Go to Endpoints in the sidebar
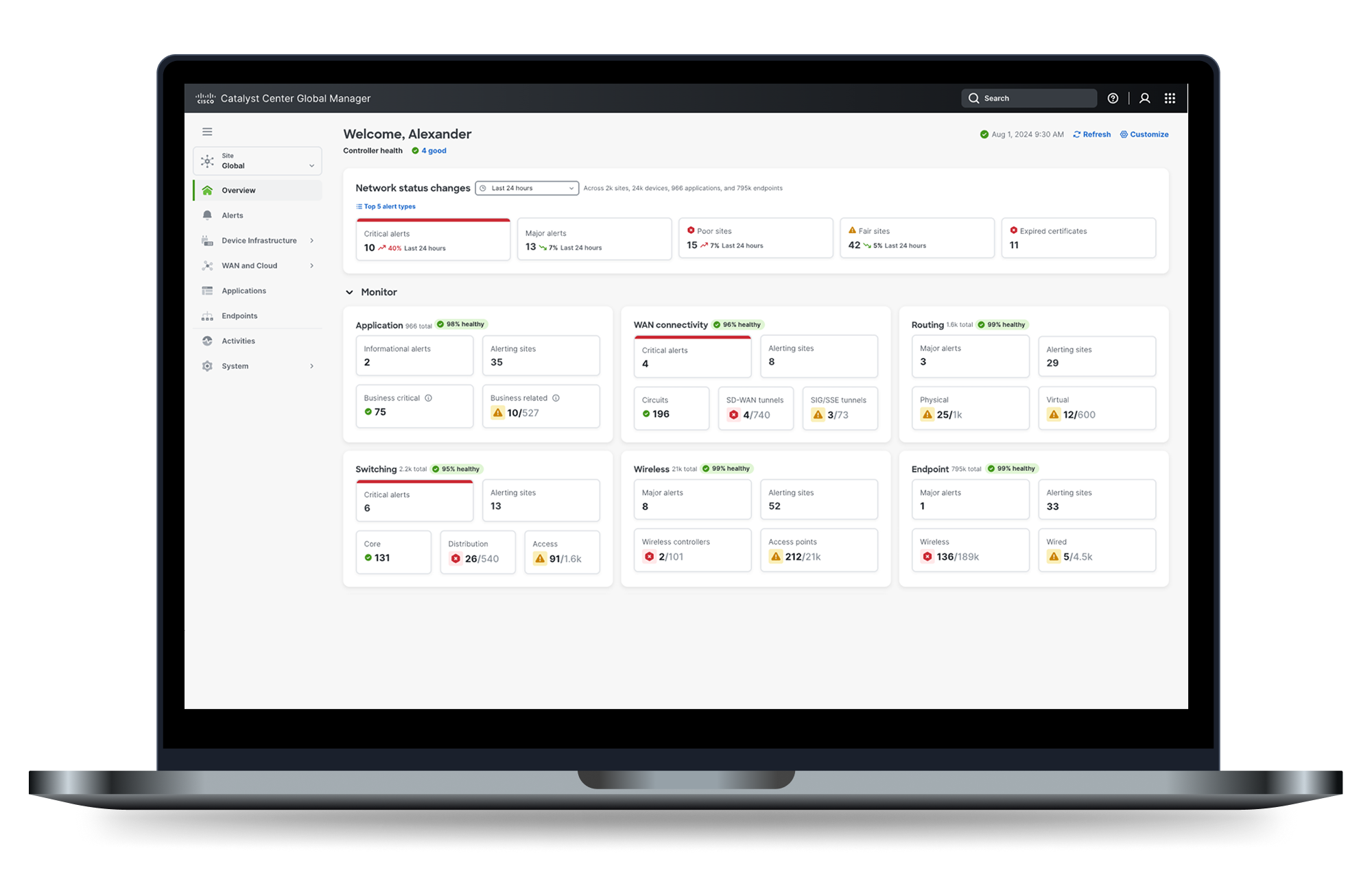Image resolution: width=1372 pixels, height=879 pixels. click(239, 316)
